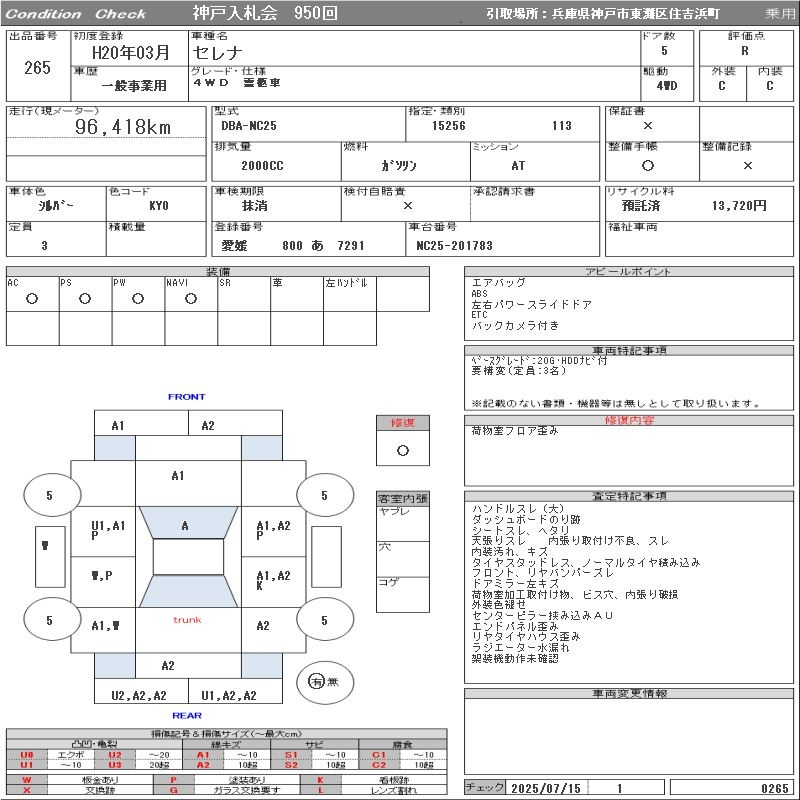
Task: Click the note ラジエーター水漏れ
Action: tap(520, 647)
